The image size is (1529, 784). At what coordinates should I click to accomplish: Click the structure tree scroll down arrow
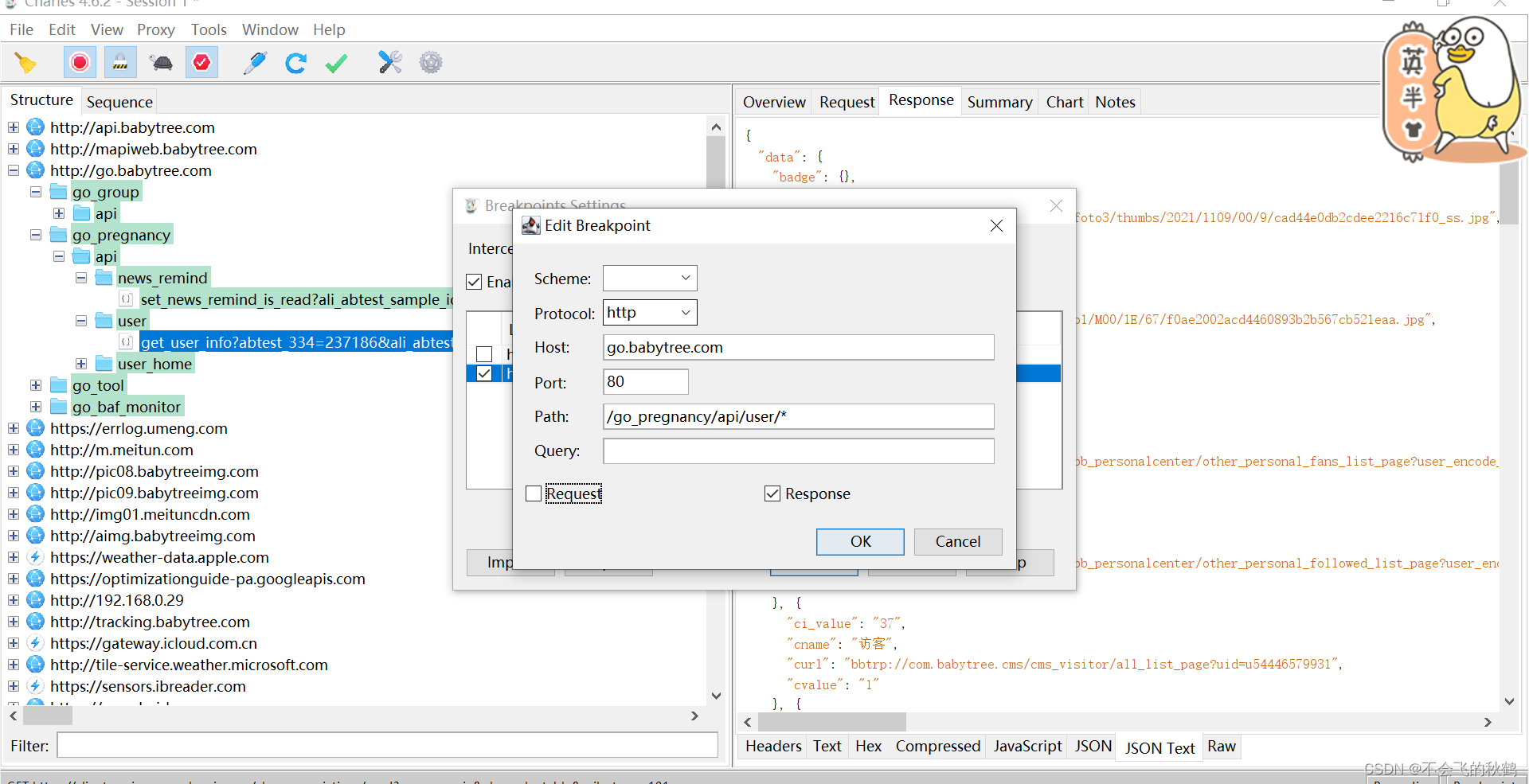716,696
